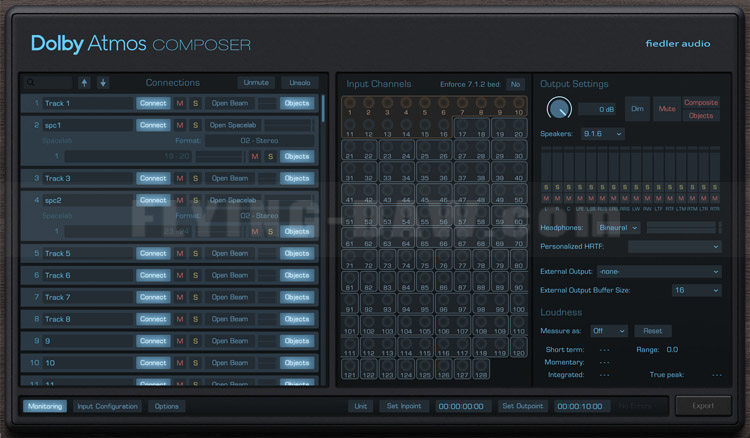Select input channel 33 knob
Screen dimensions: 750x438
(x=387, y=169)
